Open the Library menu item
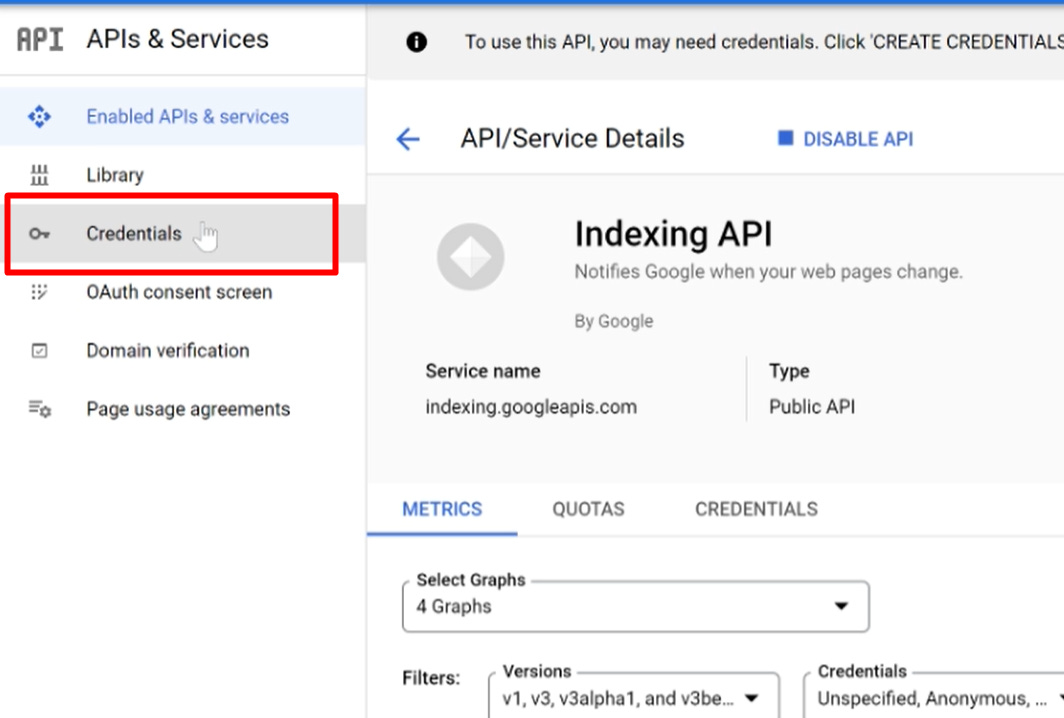The width and height of the screenshot is (1064, 718). tap(183, 175)
